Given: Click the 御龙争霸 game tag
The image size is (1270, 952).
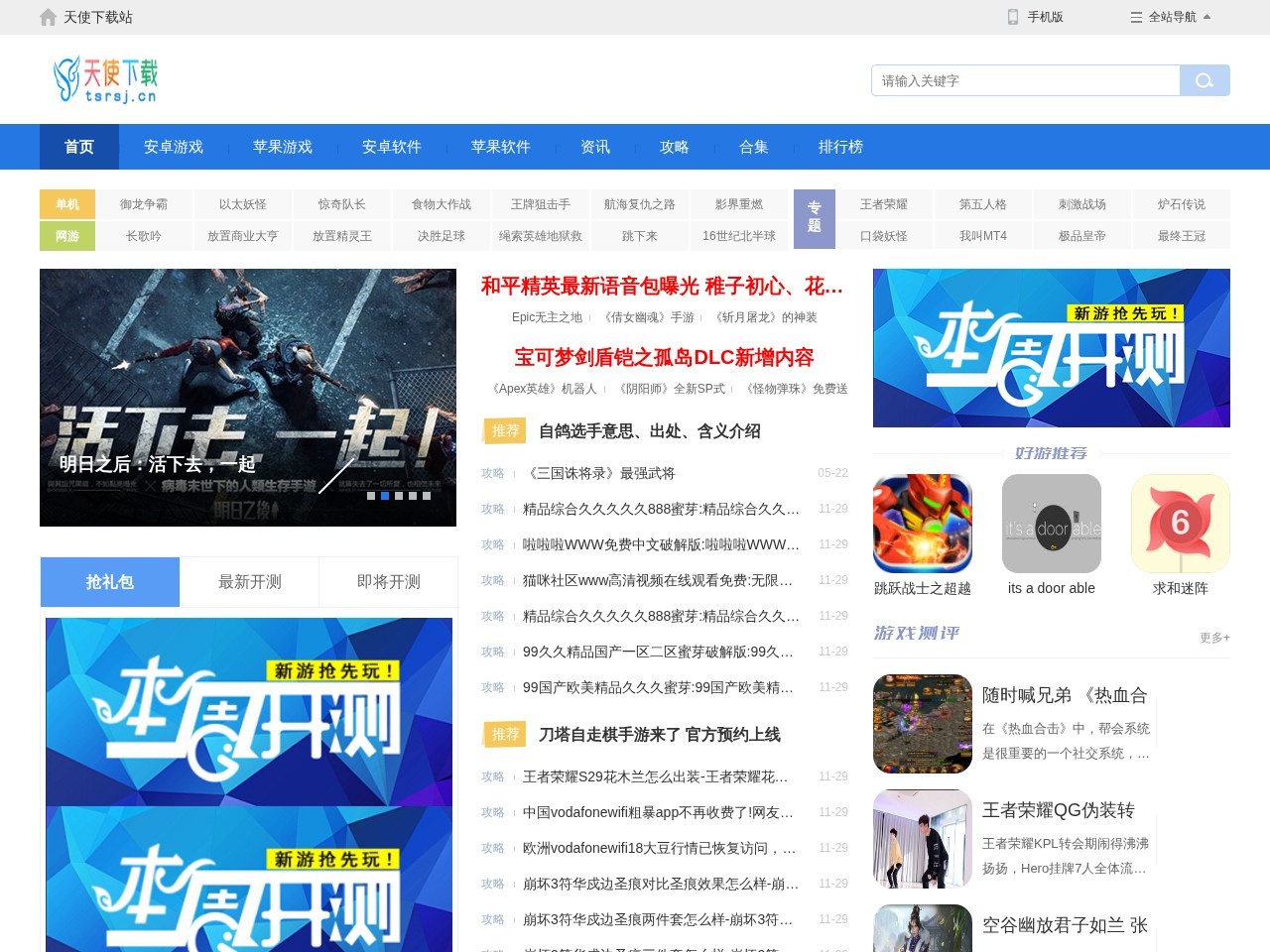Looking at the screenshot, I should pos(144,204).
